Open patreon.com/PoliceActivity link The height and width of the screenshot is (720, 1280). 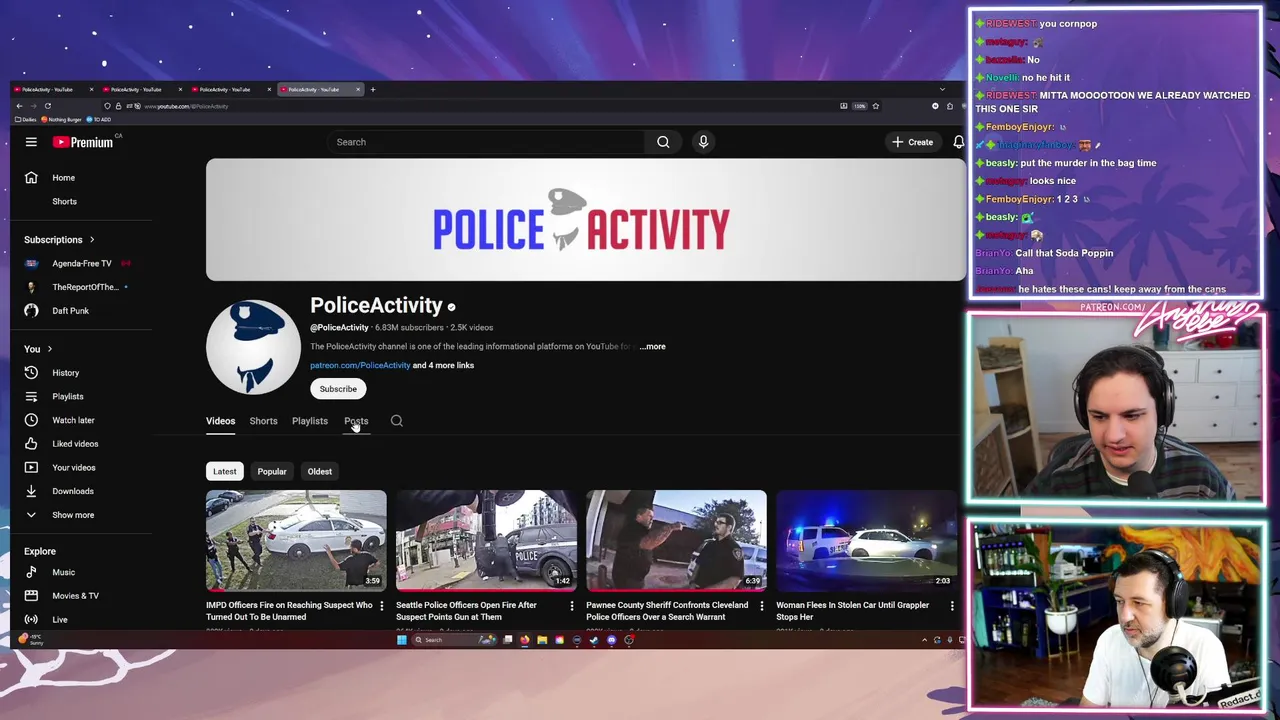tap(360, 366)
